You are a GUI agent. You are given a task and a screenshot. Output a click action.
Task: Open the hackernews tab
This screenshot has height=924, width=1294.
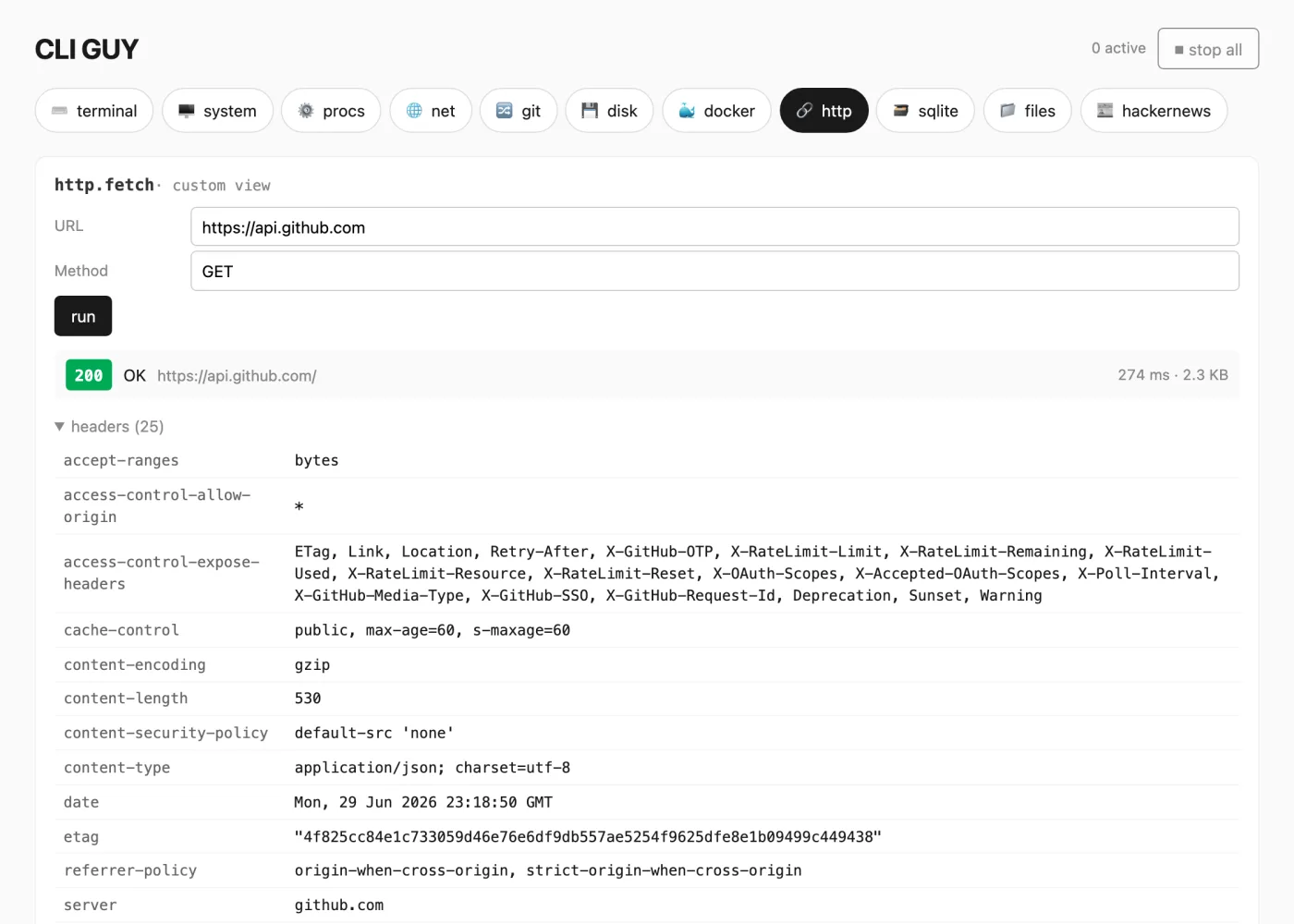[x=1154, y=111]
